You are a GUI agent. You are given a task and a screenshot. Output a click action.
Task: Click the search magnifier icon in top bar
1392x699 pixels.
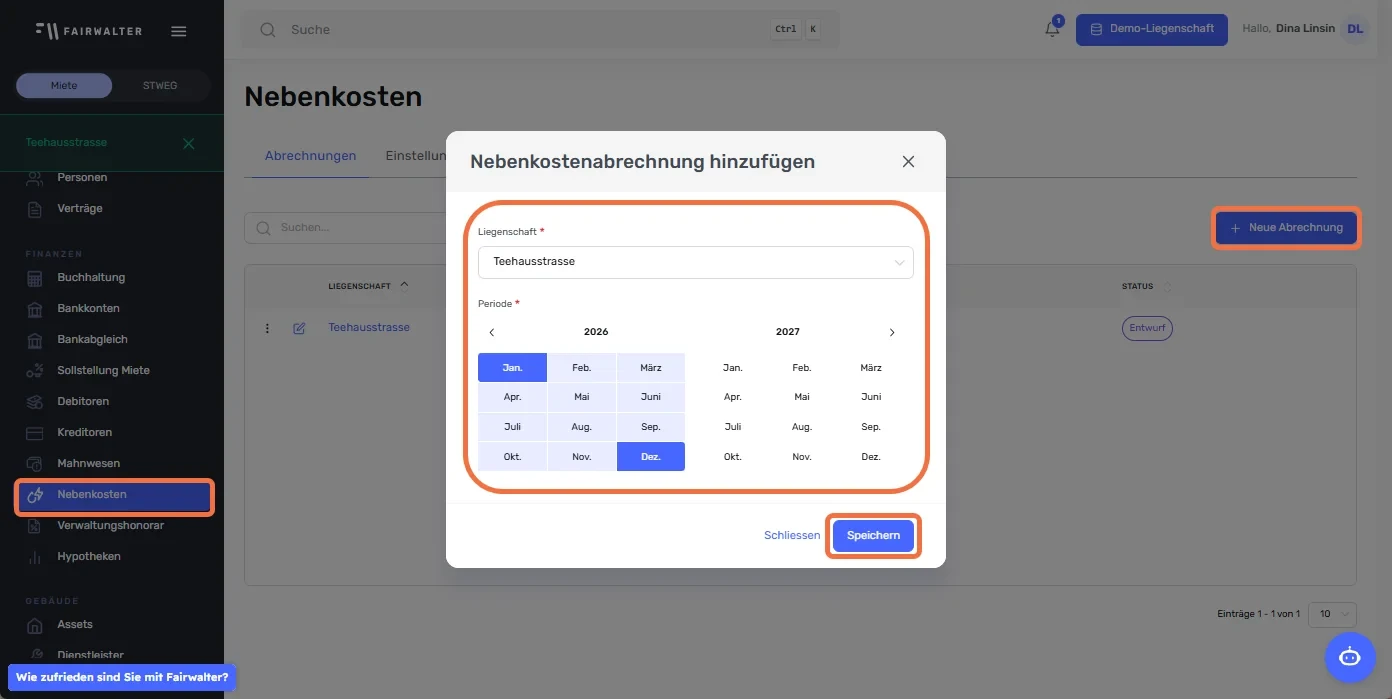(268, 30)
